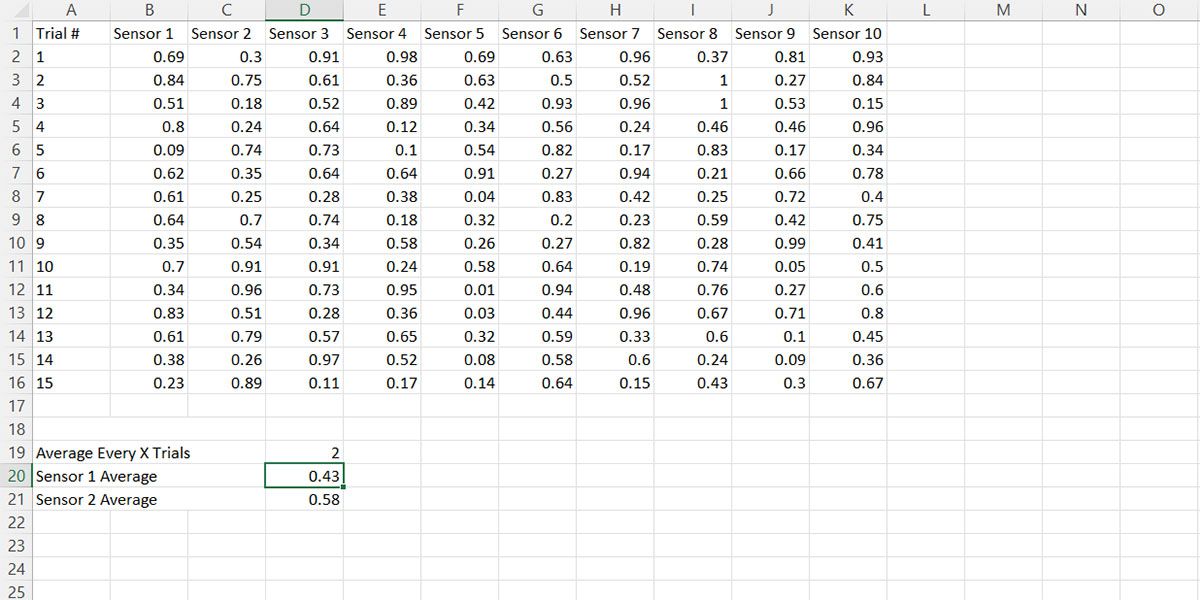Select Sensor 7 value 0.17 in trial 5
The image size is (1200, 600).
click(615, 150)
